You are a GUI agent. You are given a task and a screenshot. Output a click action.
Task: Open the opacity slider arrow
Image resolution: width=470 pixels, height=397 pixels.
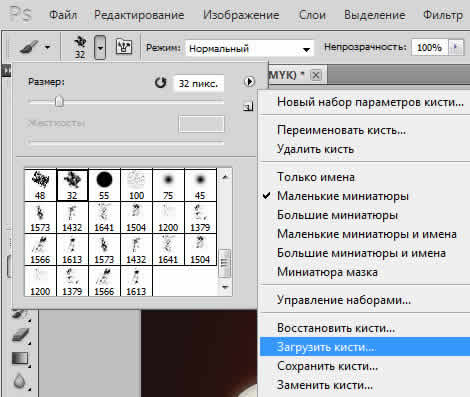[x=456, y=48]
